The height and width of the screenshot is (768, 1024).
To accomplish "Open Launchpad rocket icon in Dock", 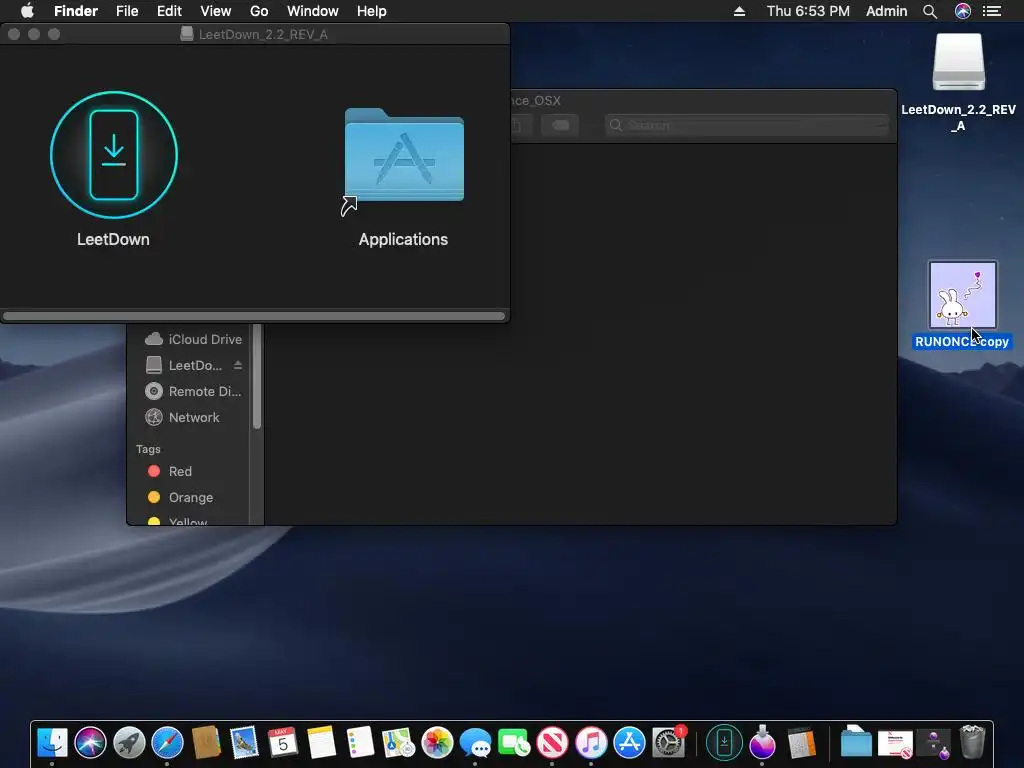I will (x=129, y=743).
